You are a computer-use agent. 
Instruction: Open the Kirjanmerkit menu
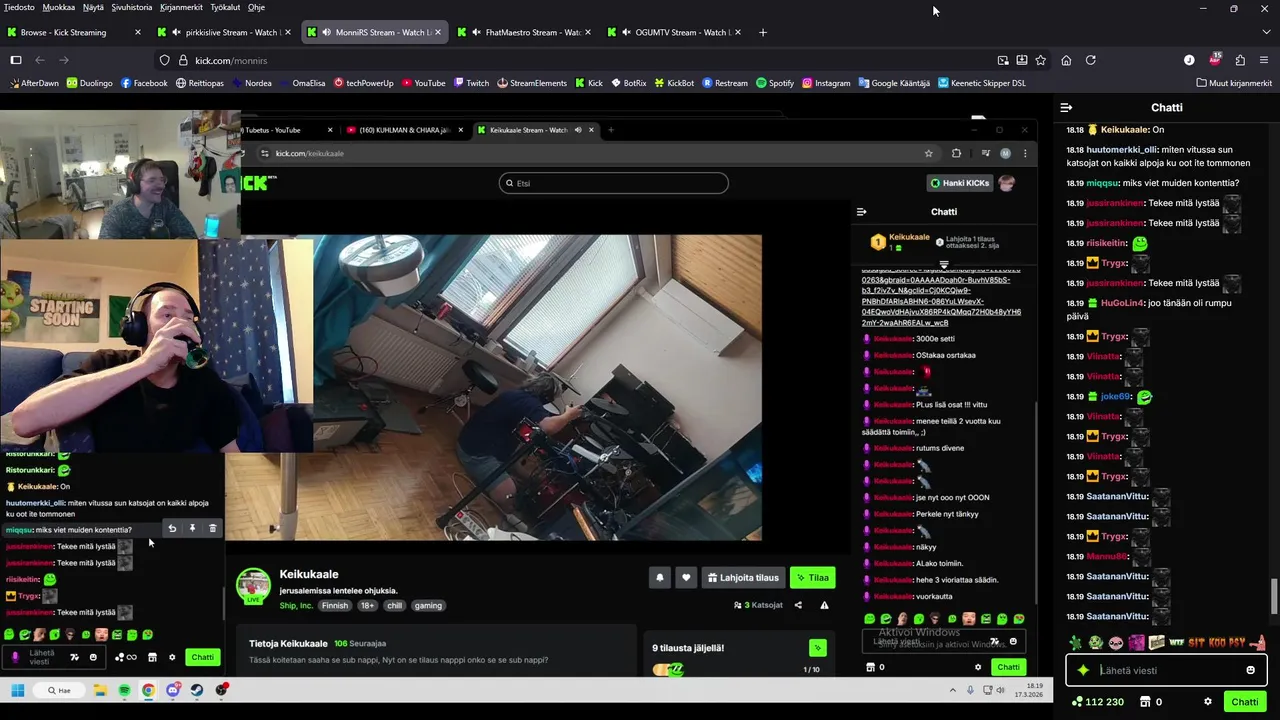click(x=181, y=7)
